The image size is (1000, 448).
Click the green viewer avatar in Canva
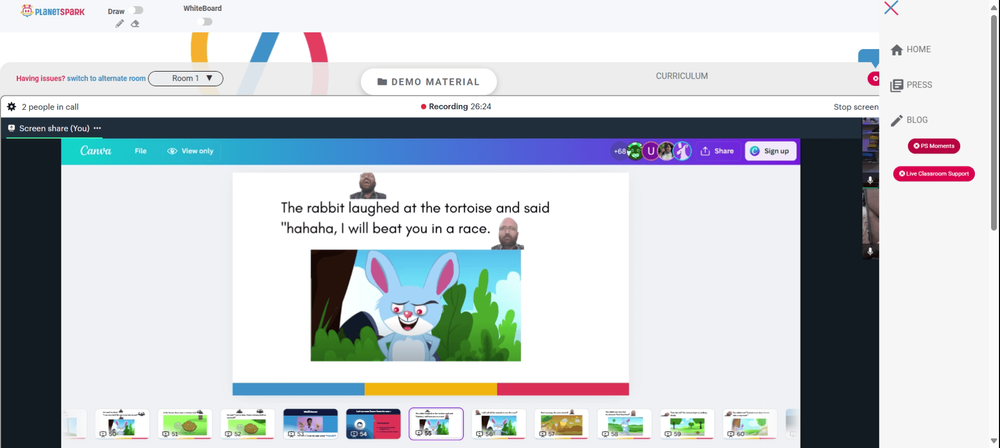[635, 151]
